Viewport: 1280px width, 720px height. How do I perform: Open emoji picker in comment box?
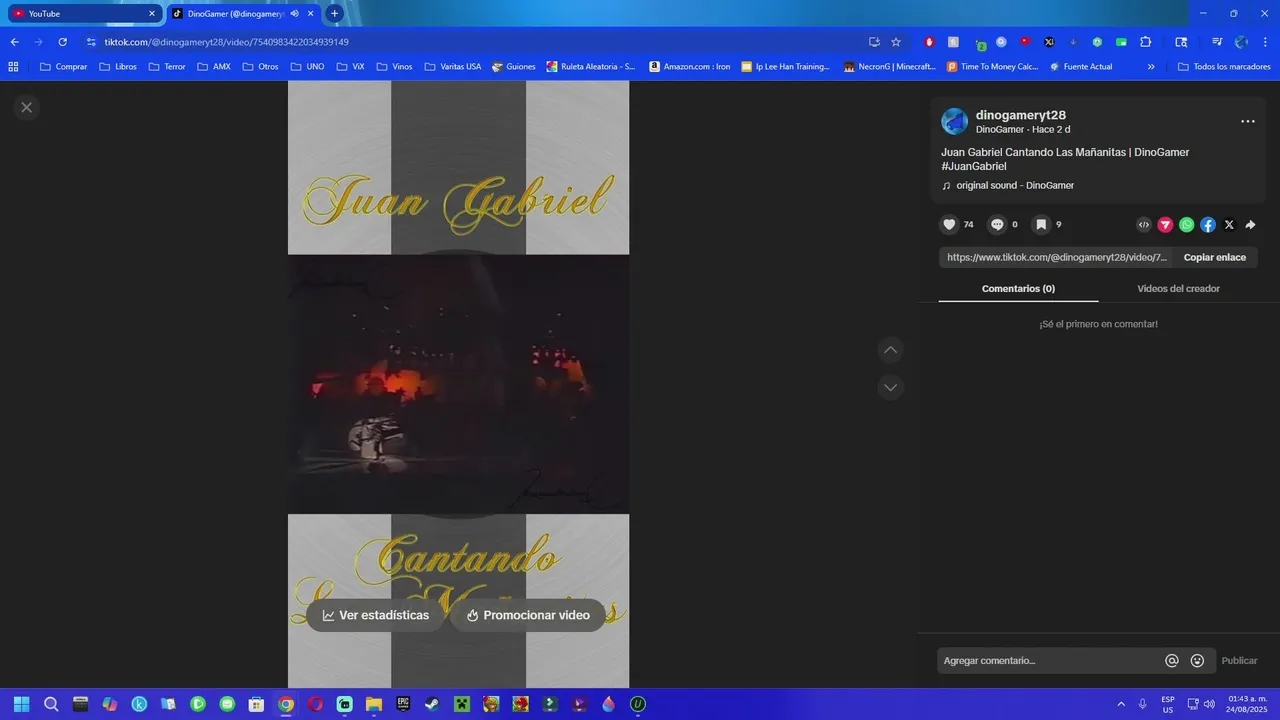[1197, 660]
